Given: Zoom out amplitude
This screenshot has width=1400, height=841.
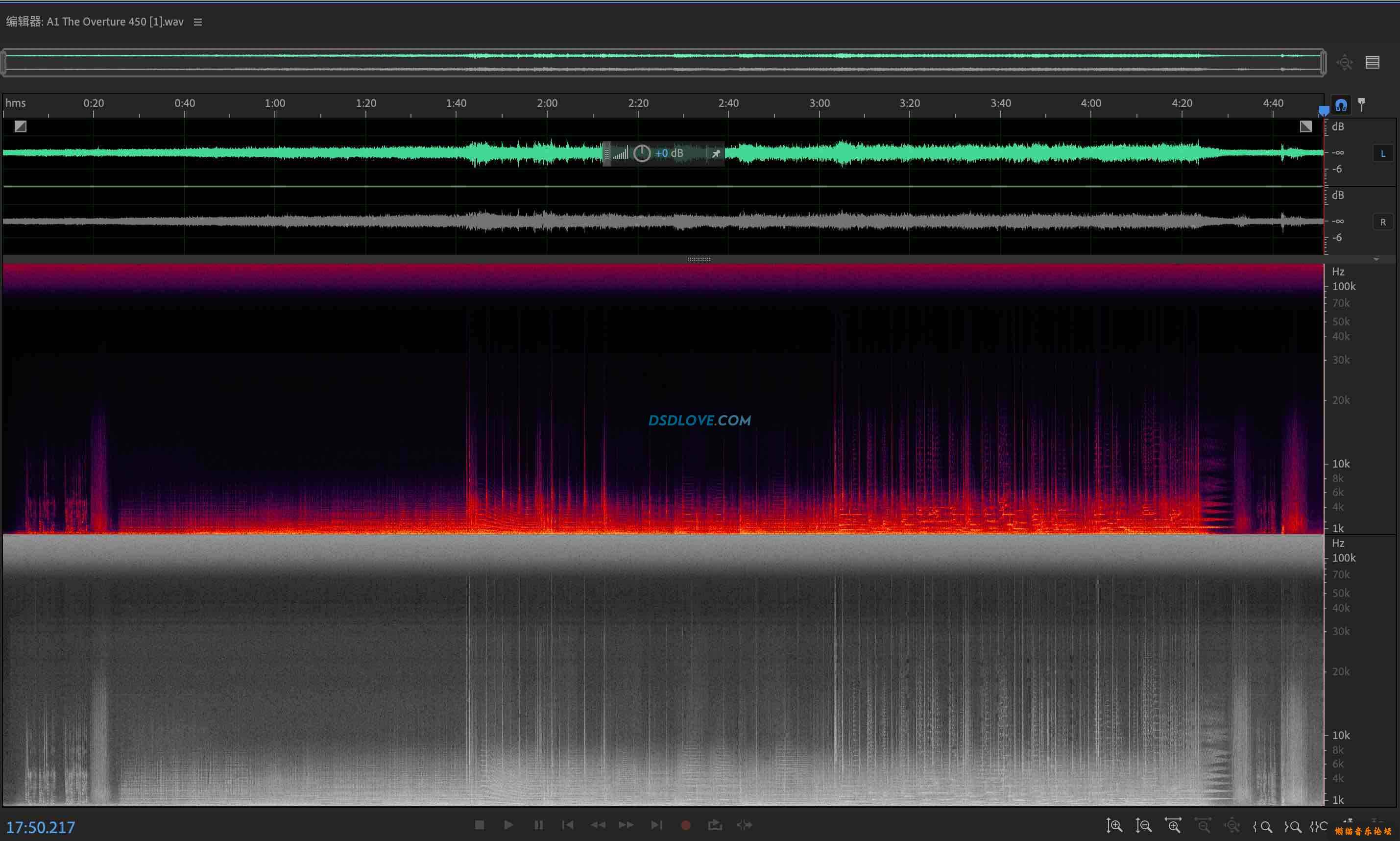Looking at the screenshot, I should coord(1143,826).
